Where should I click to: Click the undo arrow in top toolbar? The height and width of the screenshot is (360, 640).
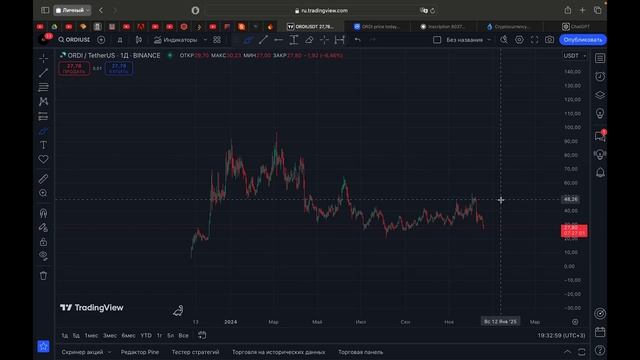358,40
